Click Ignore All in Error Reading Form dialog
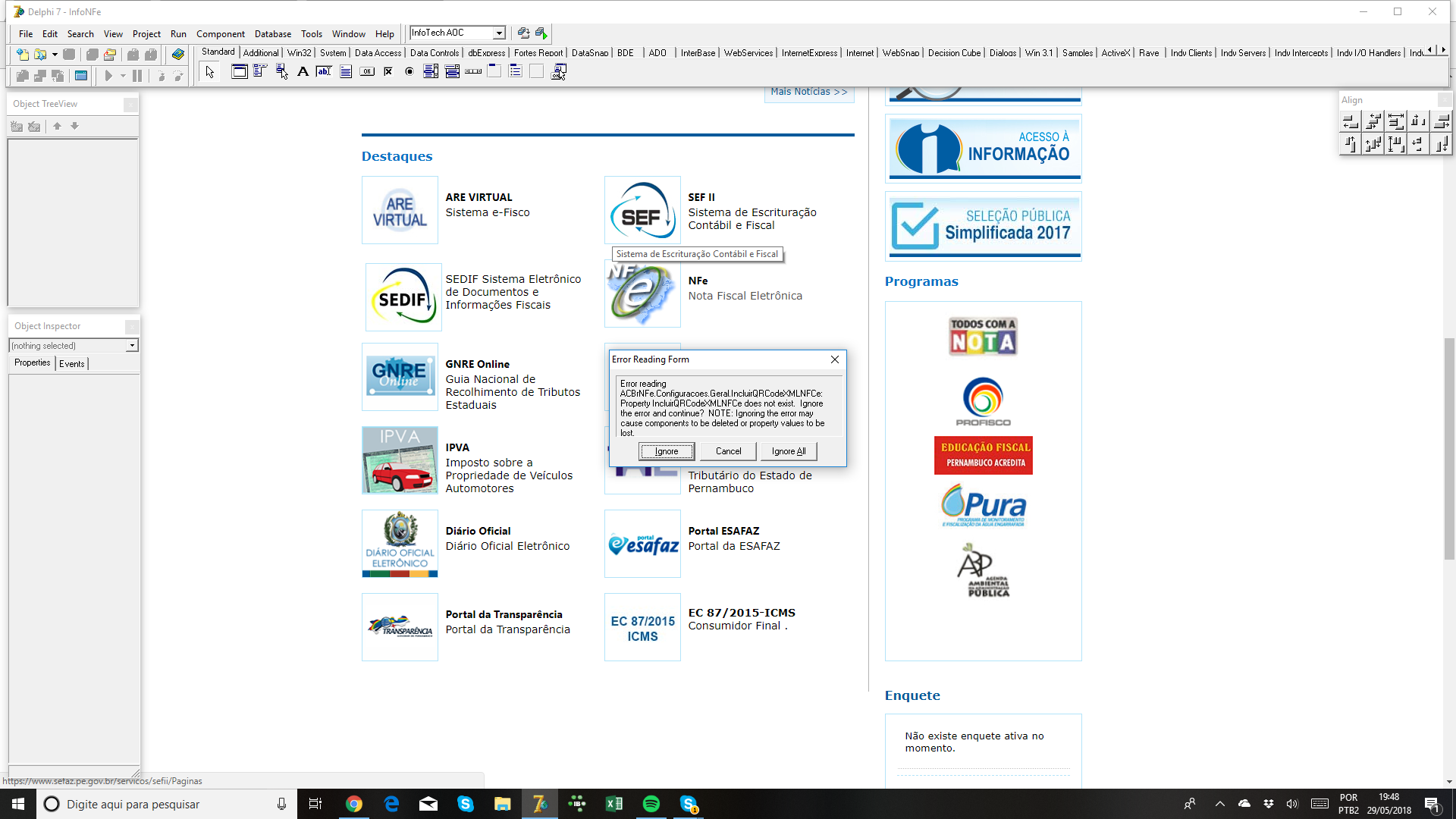Viewport: 1456px width, 819px height. [x=789, y=451]
